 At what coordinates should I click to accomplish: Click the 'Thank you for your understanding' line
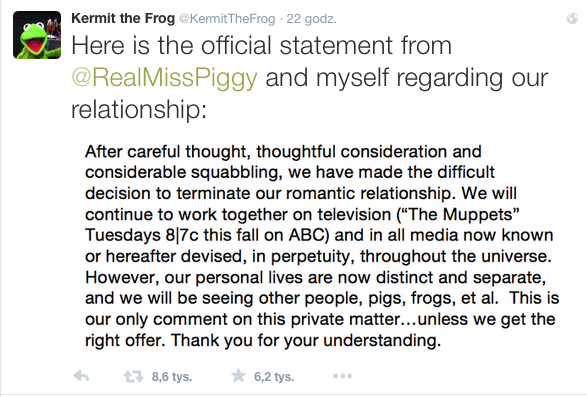coord(306,340)
